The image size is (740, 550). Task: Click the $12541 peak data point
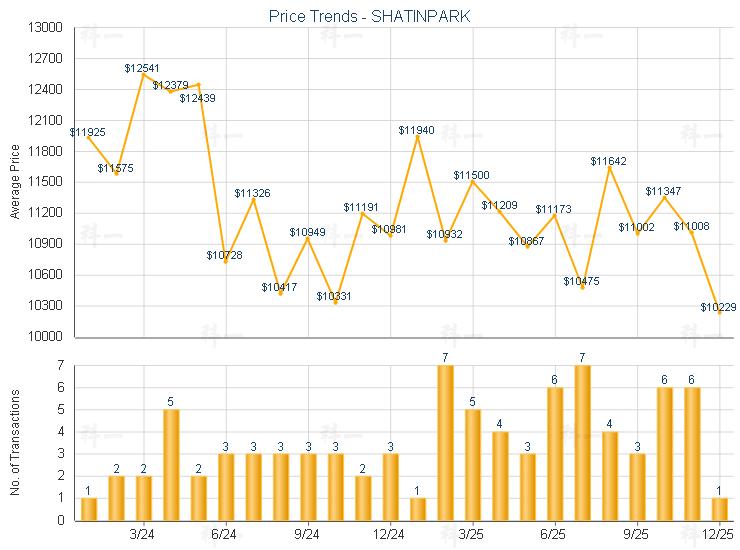144,74
